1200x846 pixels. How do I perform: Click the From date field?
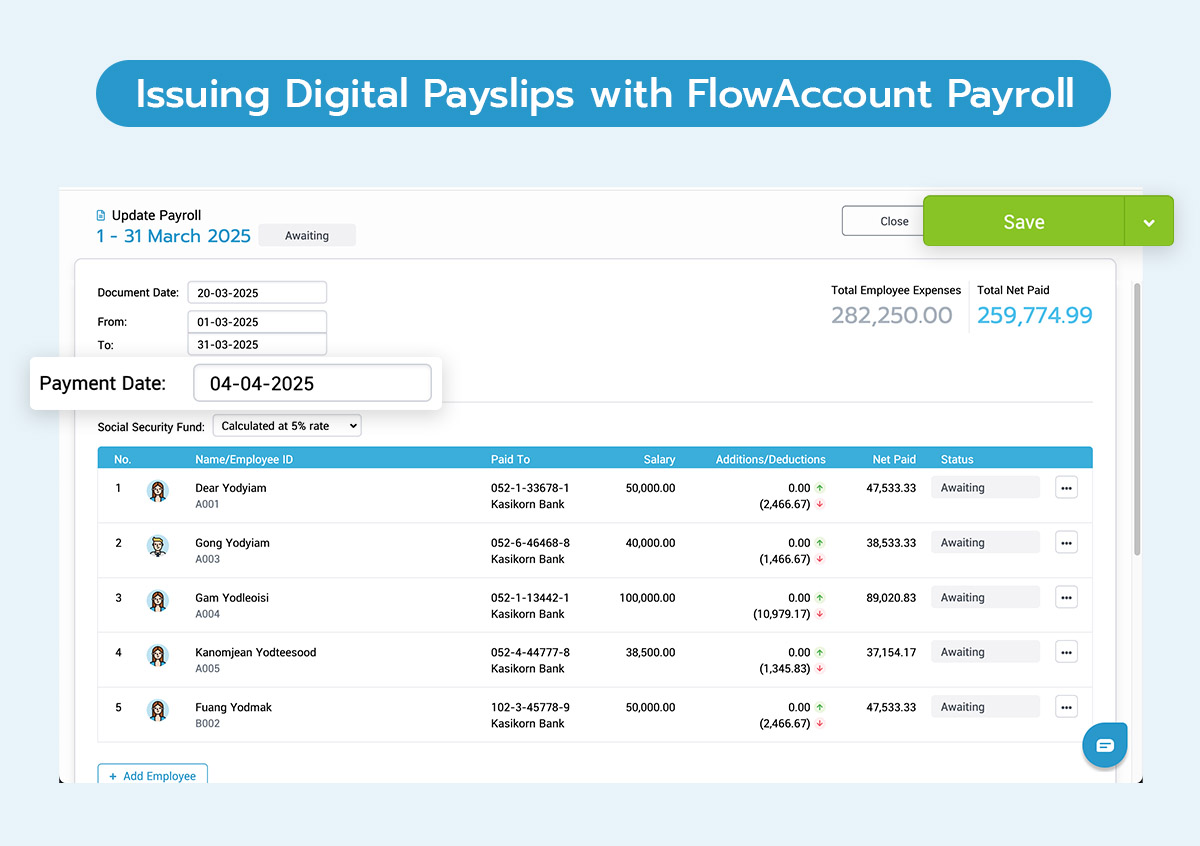257,321
